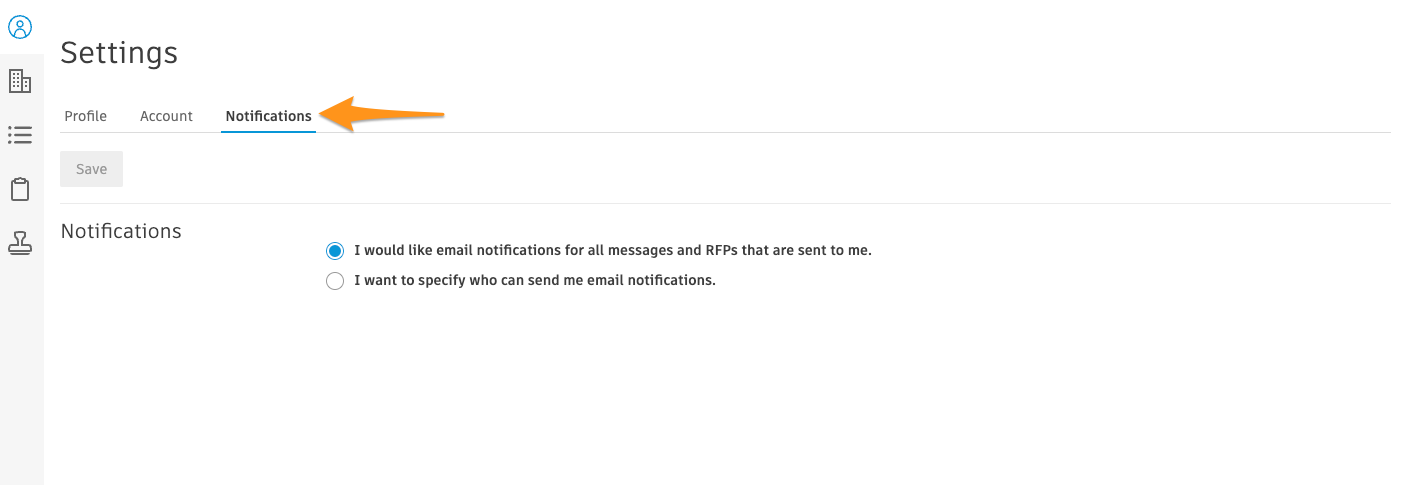Switch to the Profile tab
The height and width of the screenshot is (485, 1402).
(x=86, y=116)
